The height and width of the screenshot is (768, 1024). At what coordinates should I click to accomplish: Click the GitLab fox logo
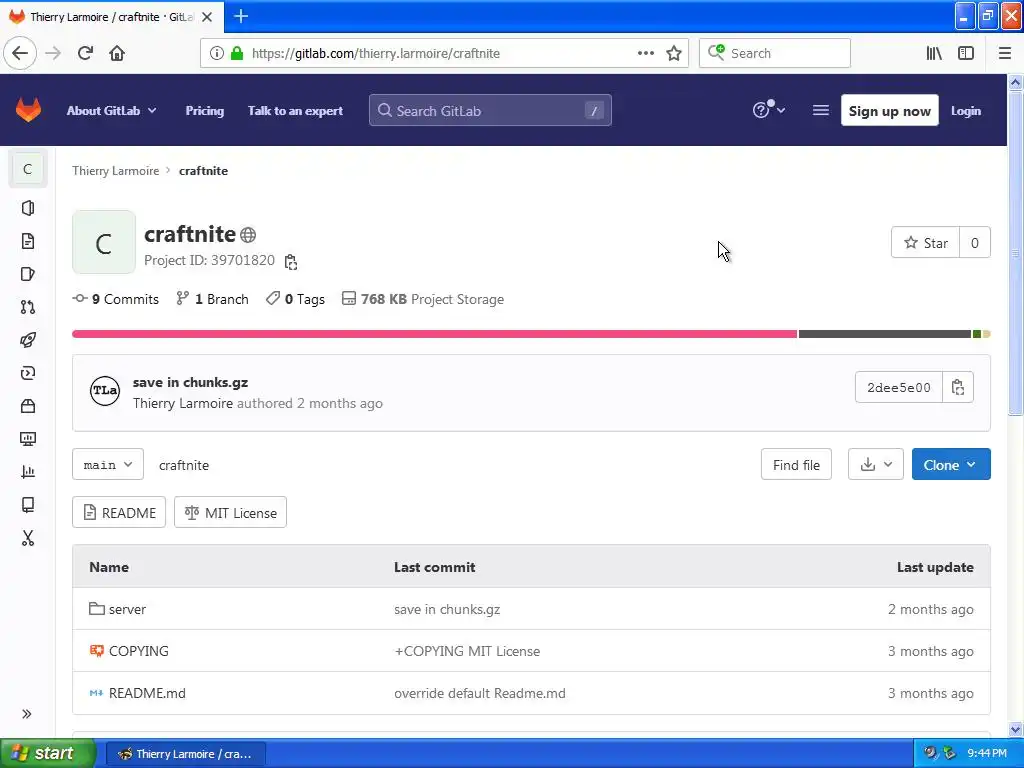click(x=28, y=110)
